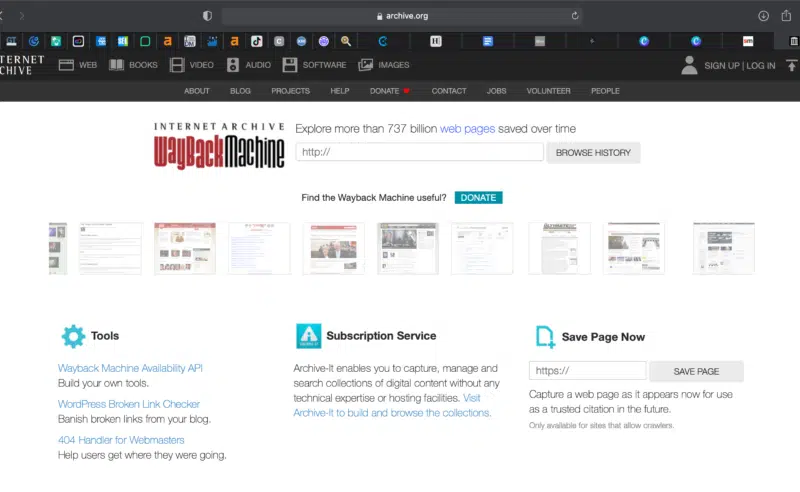This screenshot has height=492, width=800.
Task: Click the archive.org address bar
Action: (402, 16)
